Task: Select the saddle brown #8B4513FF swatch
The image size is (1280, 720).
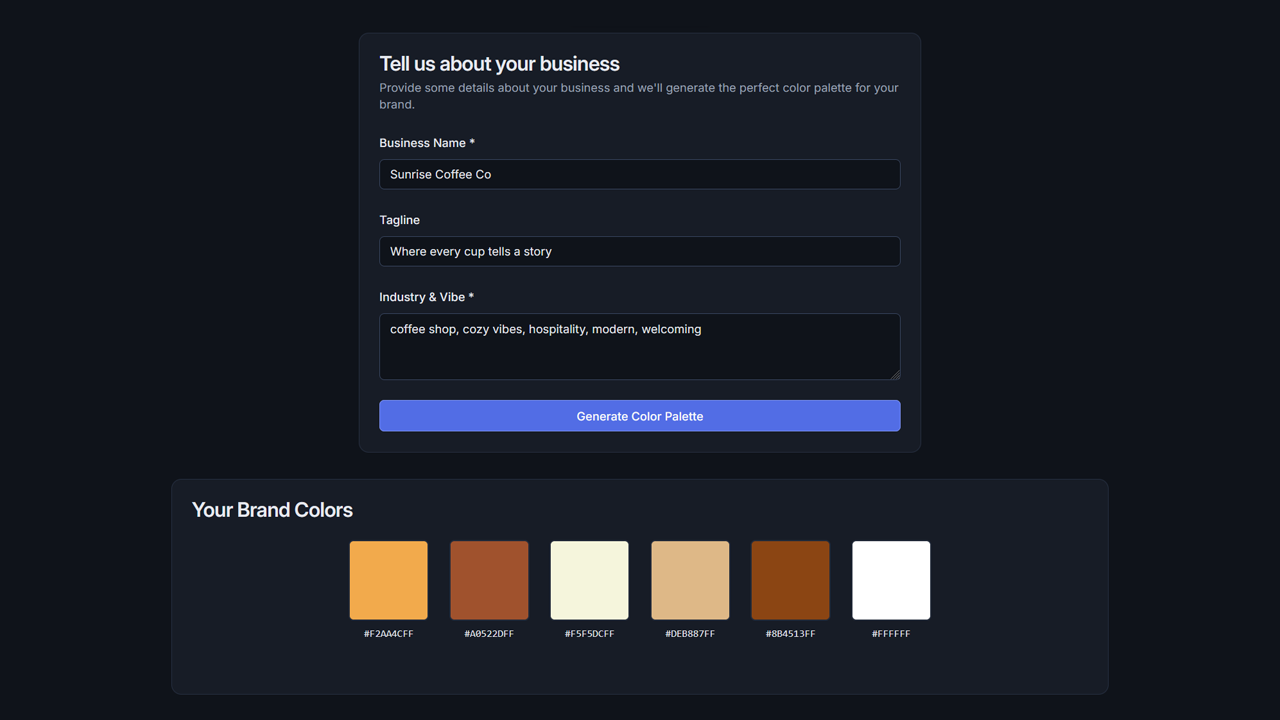Action: pos(790,580)
